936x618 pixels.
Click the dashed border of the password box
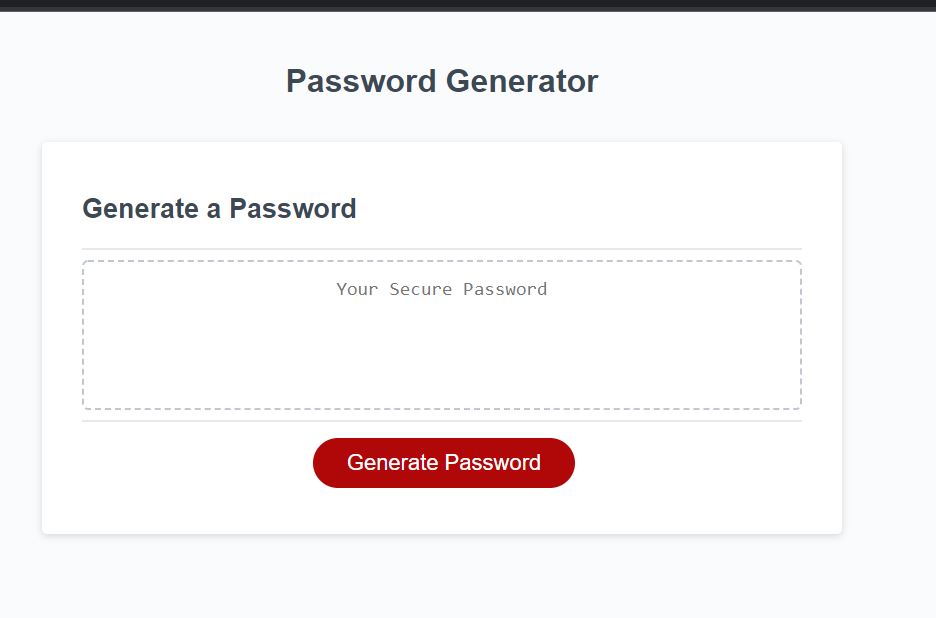click(x=441, y=260)
